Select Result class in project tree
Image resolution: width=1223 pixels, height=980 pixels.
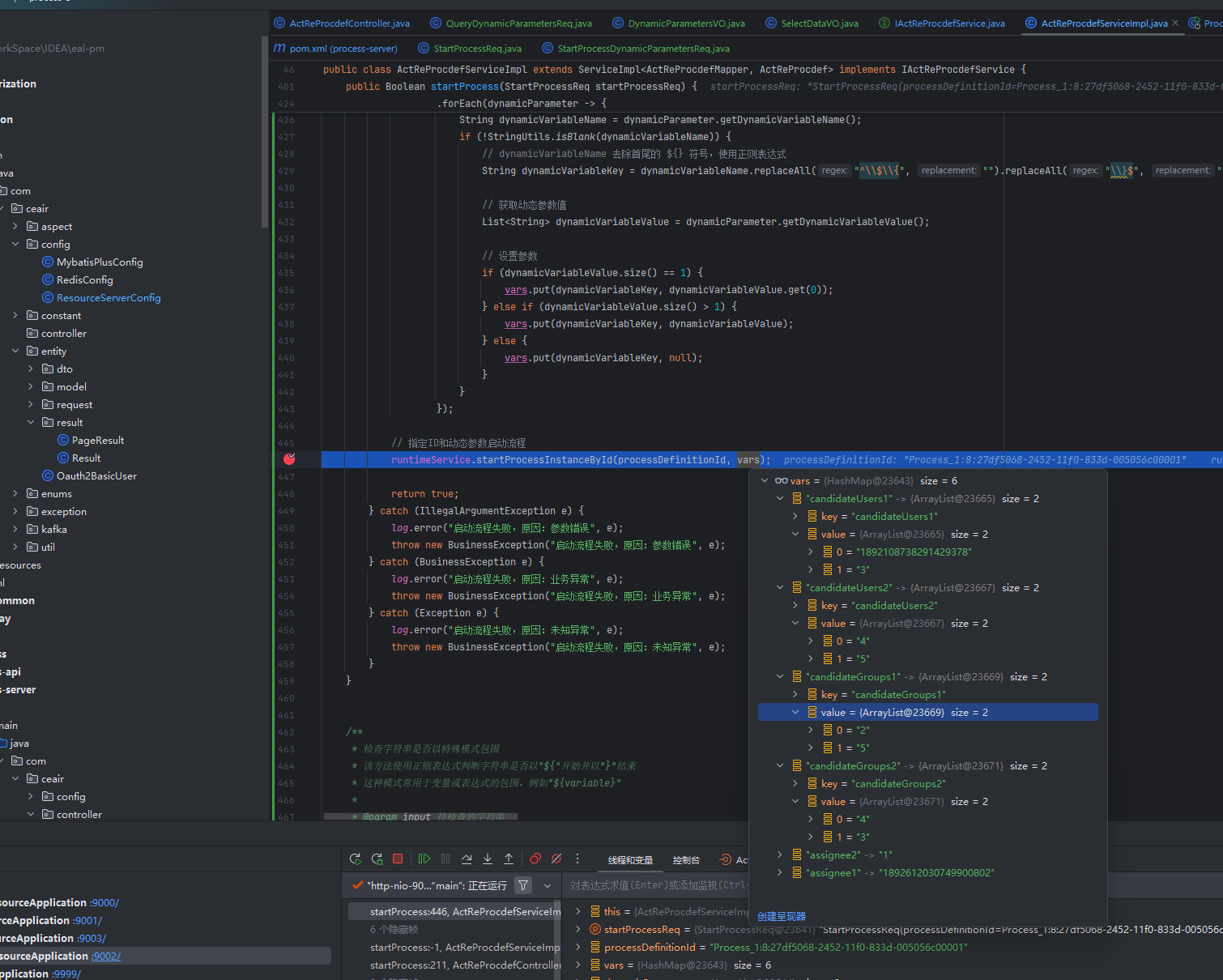coord(86,458)
